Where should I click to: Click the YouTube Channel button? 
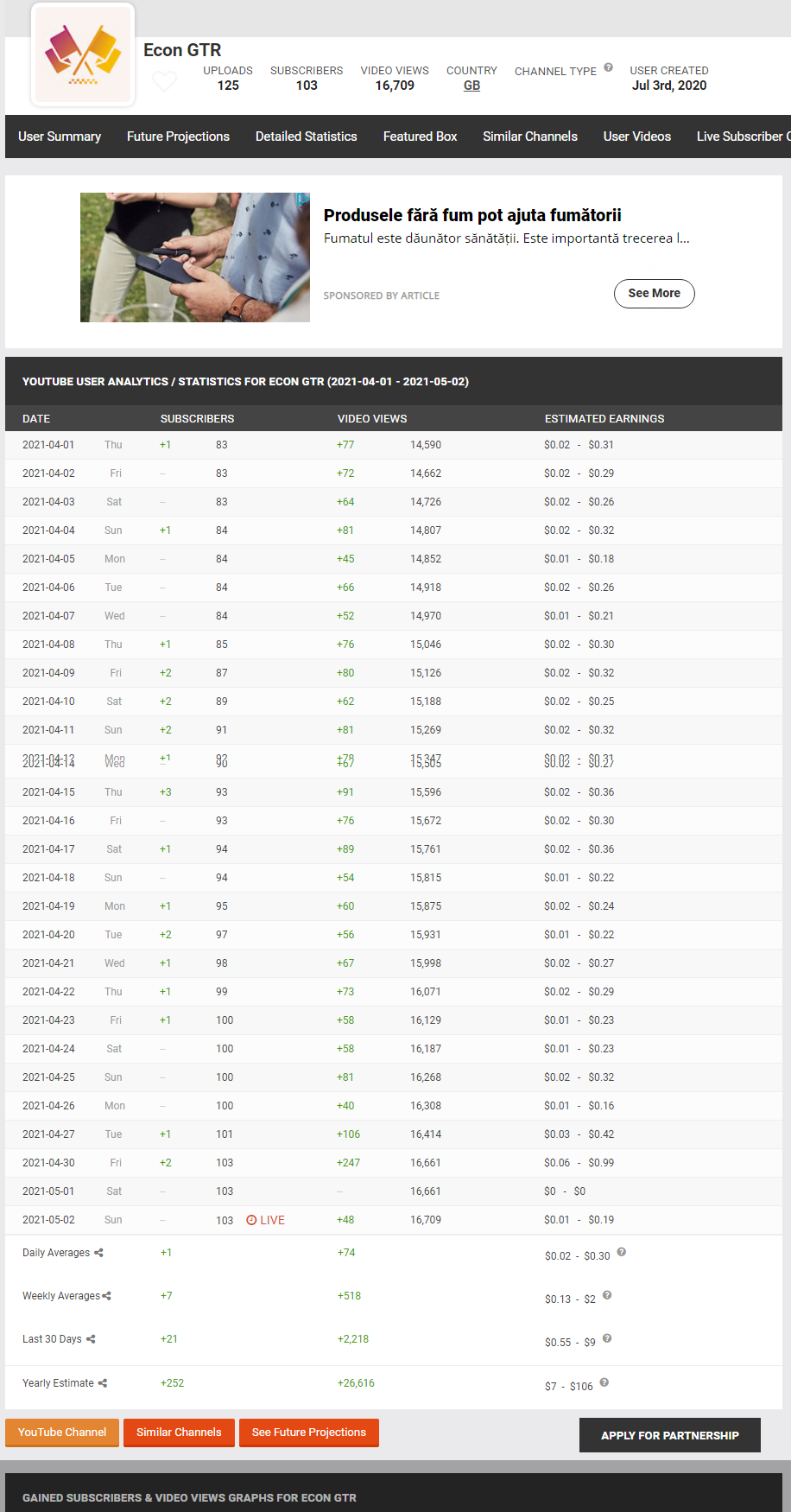(62, 1433)
